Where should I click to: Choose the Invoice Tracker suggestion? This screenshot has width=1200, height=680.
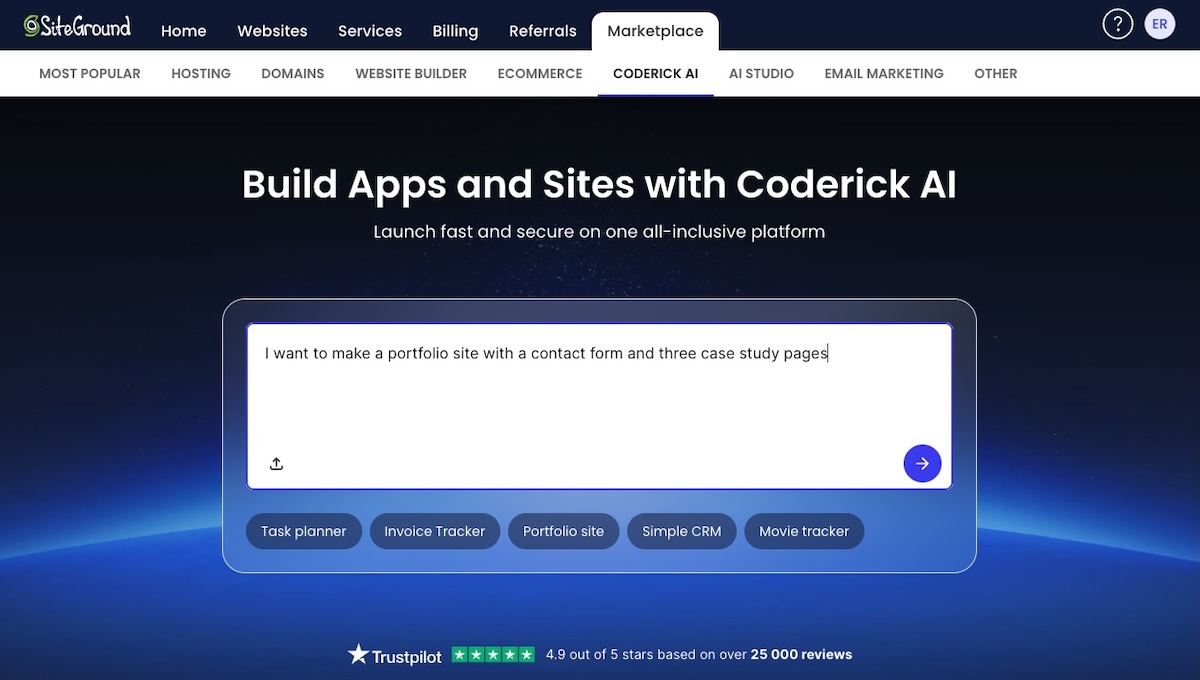pos(435,531)
